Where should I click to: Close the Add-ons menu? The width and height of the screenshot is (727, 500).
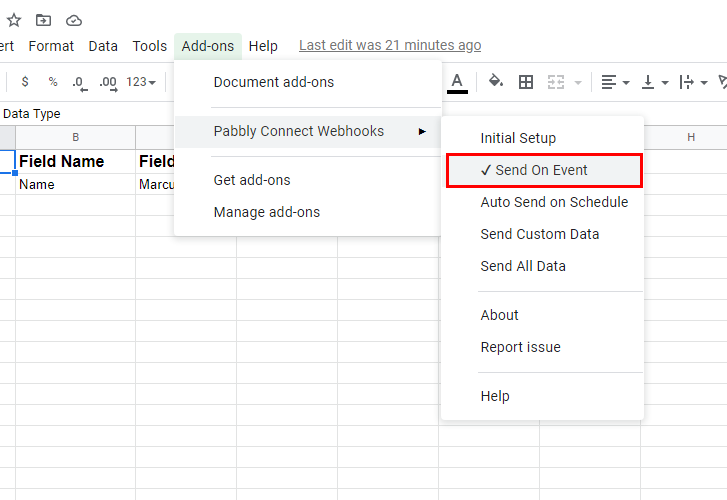[x=208, y=46]
